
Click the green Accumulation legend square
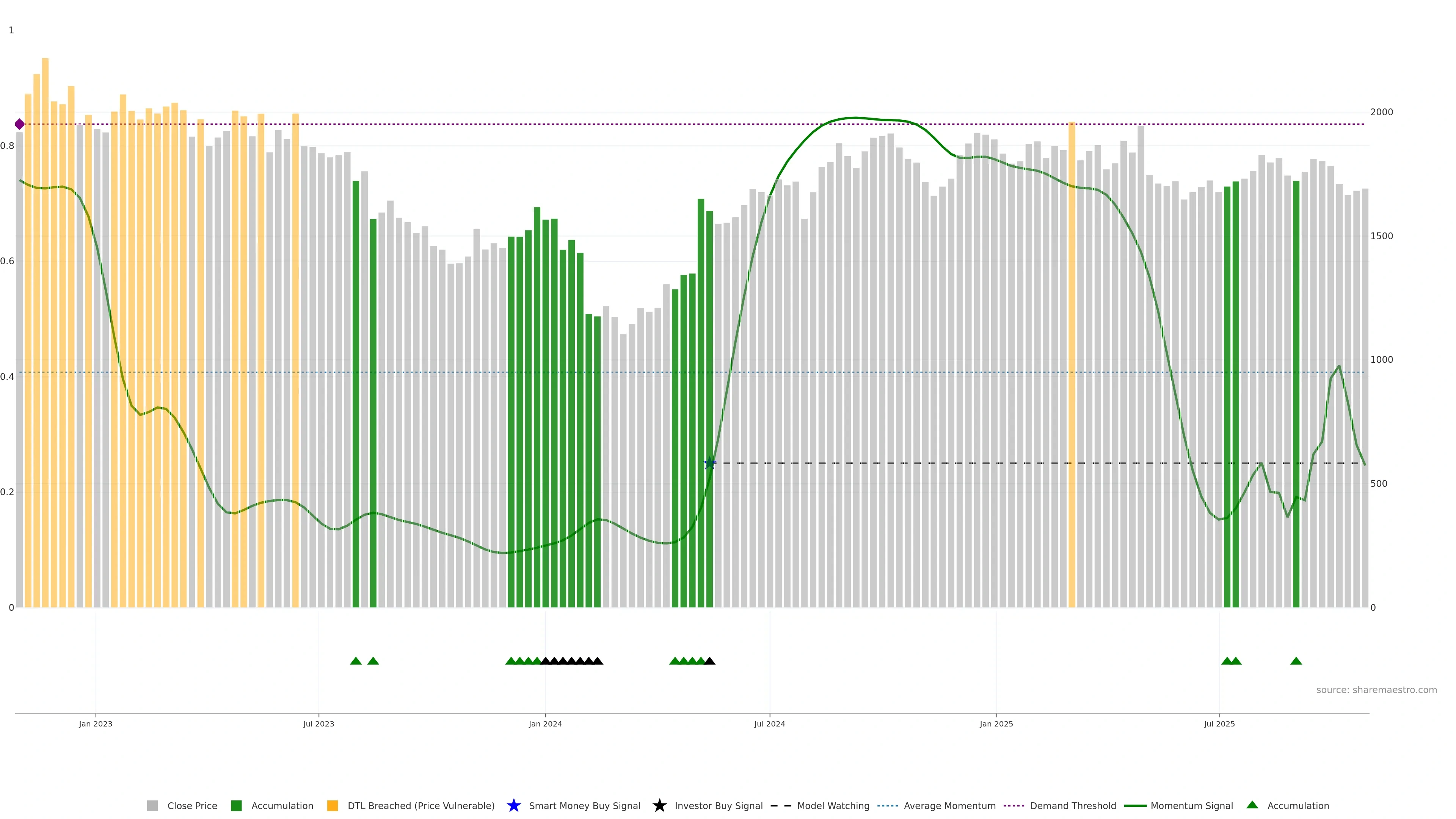pos(236,805)
